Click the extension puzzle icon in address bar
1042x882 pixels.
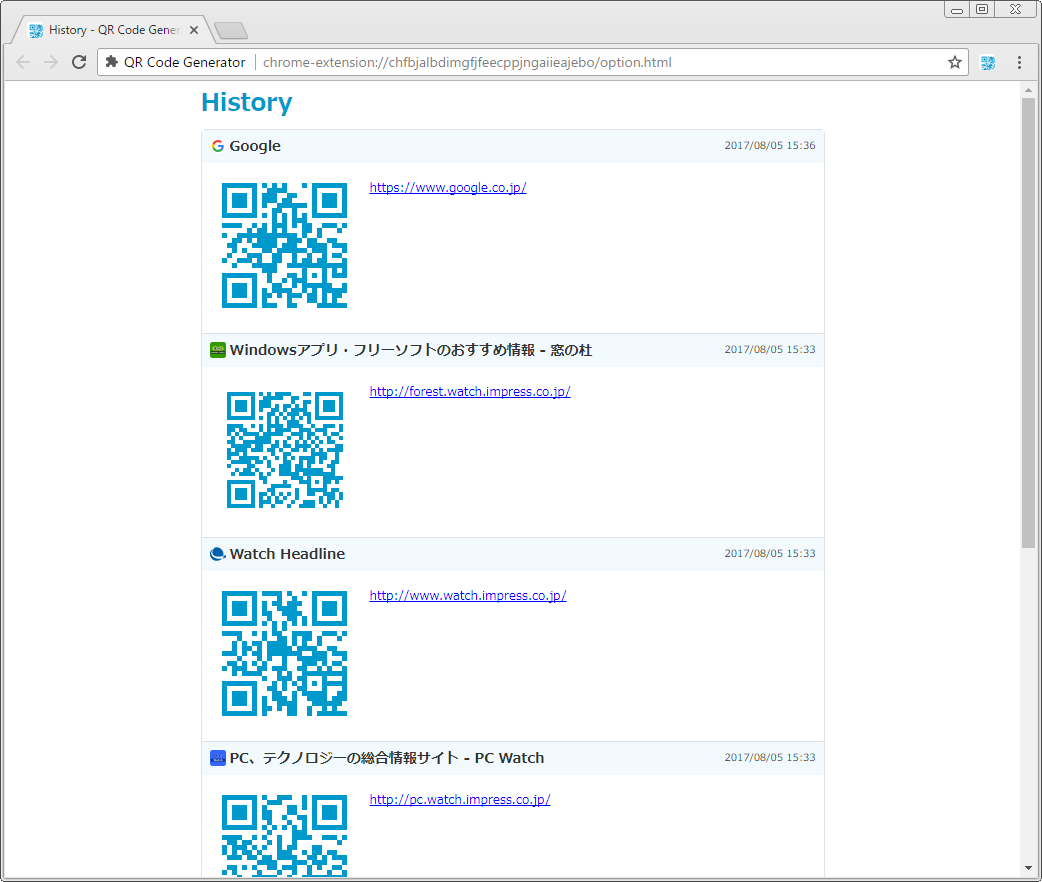[112, 62]
